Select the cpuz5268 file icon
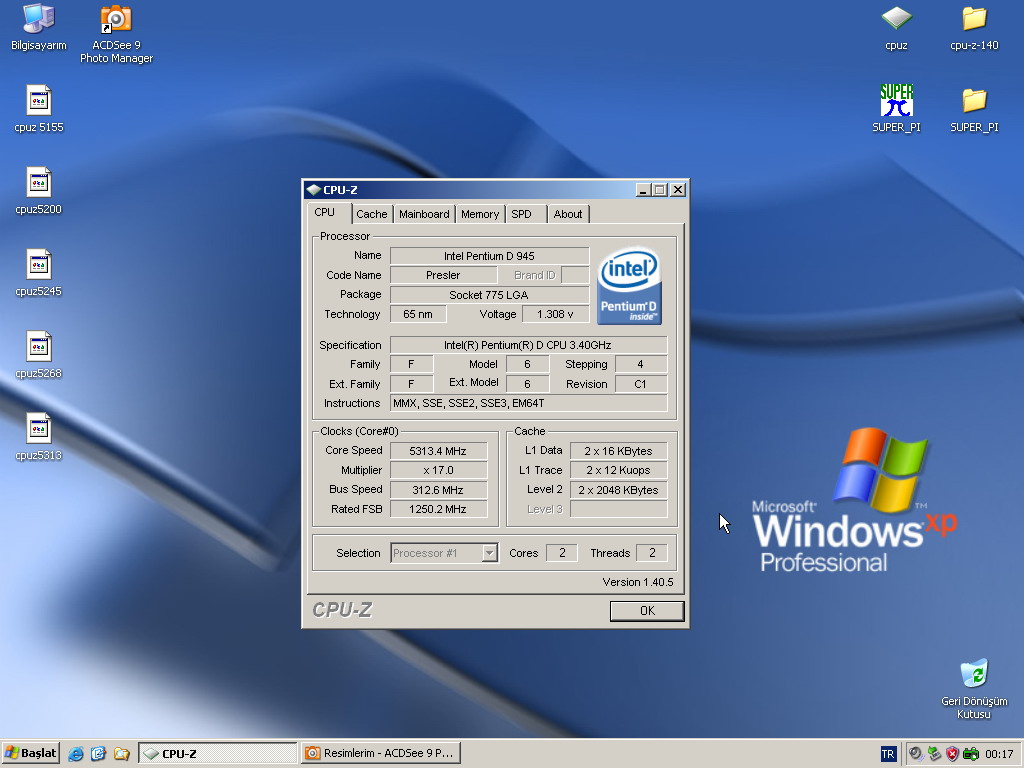Image resolution: width=1024 pixels, height=768 pixels. coord(39,356)
